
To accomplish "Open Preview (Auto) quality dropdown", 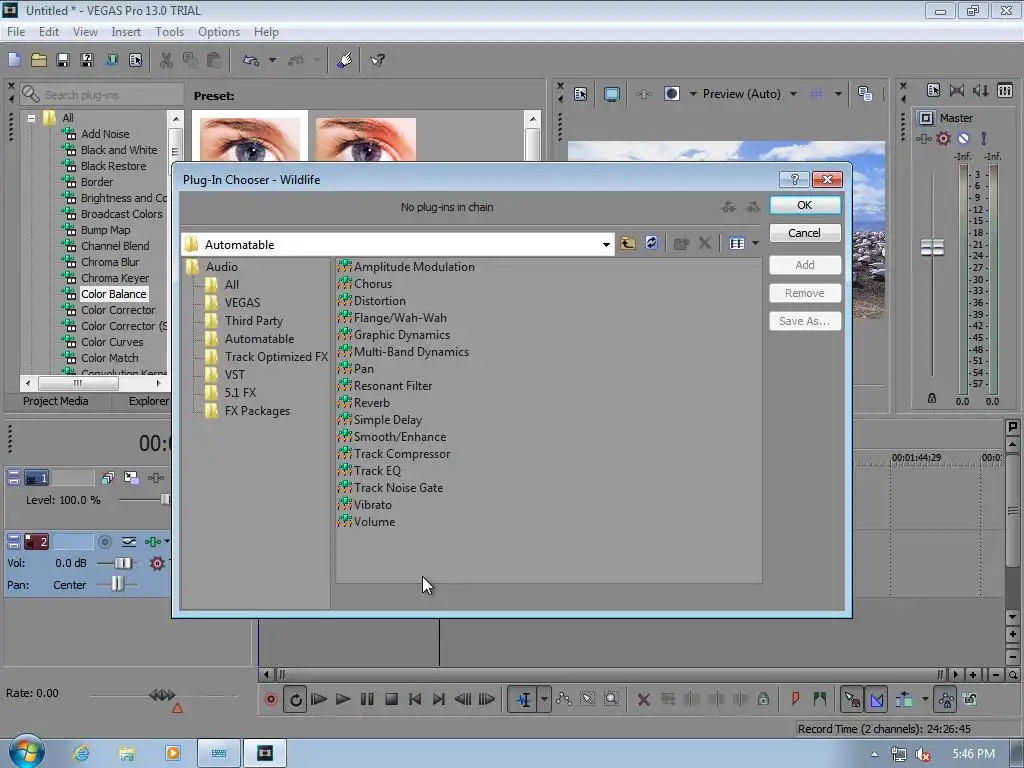I will (793, 94).
